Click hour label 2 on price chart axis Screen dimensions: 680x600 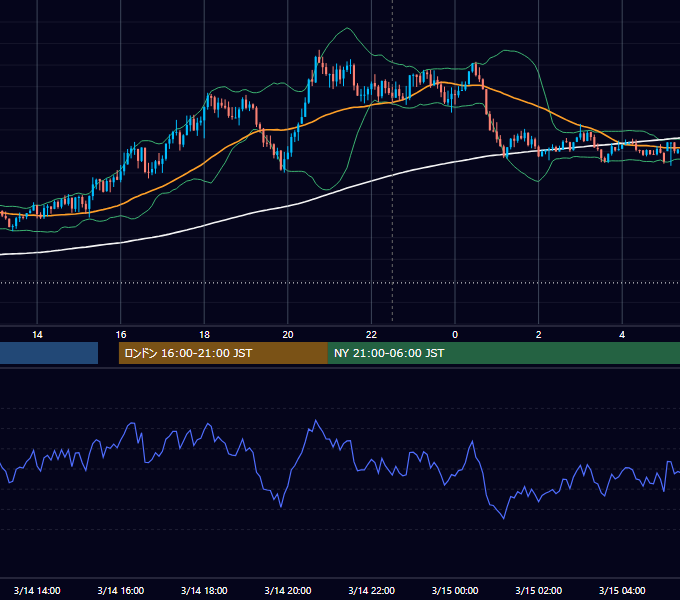click(x=539, y=335)
